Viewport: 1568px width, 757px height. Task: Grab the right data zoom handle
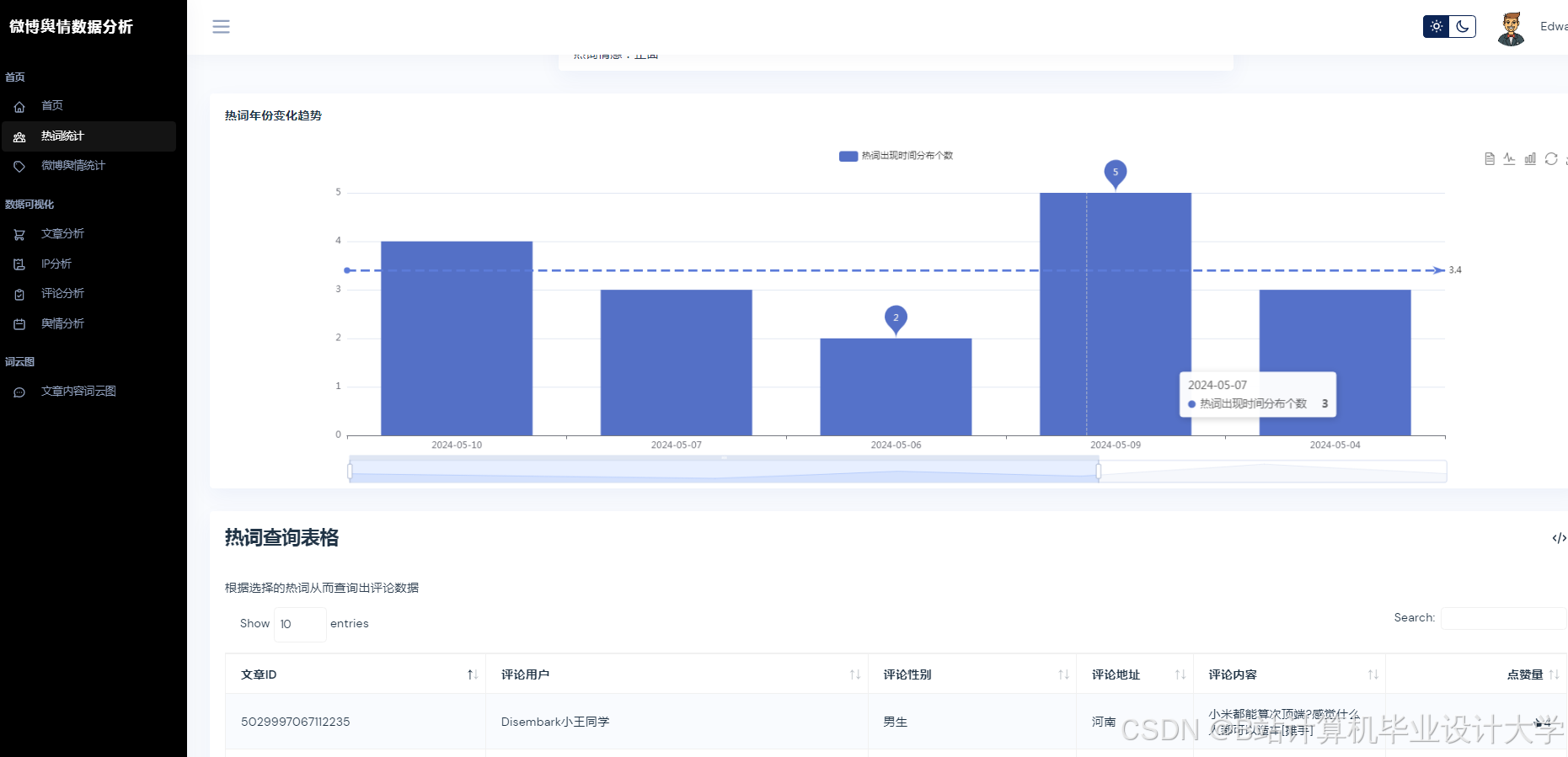[1098, 470]
